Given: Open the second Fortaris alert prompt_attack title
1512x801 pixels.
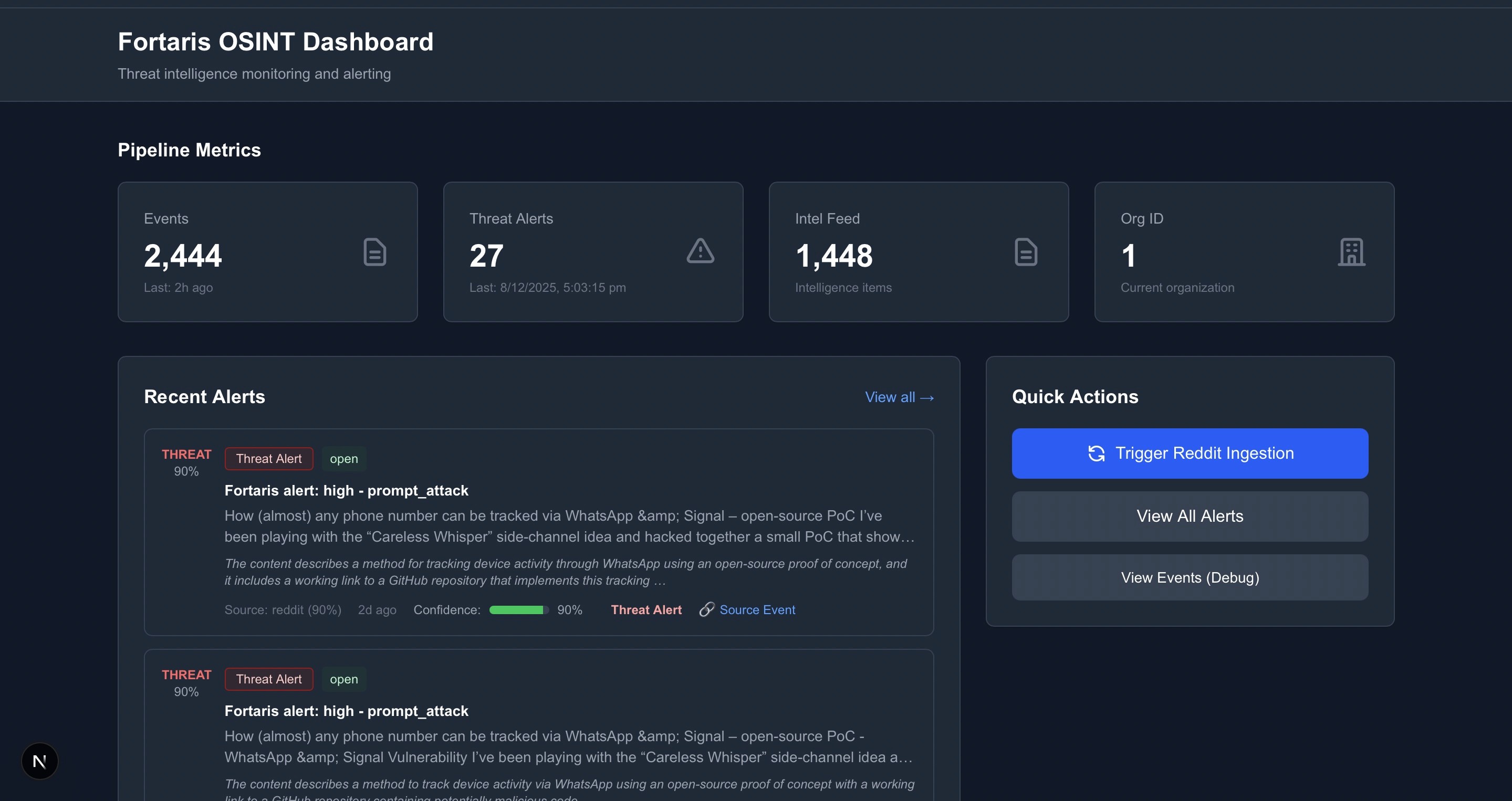Looking at the screenshot, I should (346, 711).
